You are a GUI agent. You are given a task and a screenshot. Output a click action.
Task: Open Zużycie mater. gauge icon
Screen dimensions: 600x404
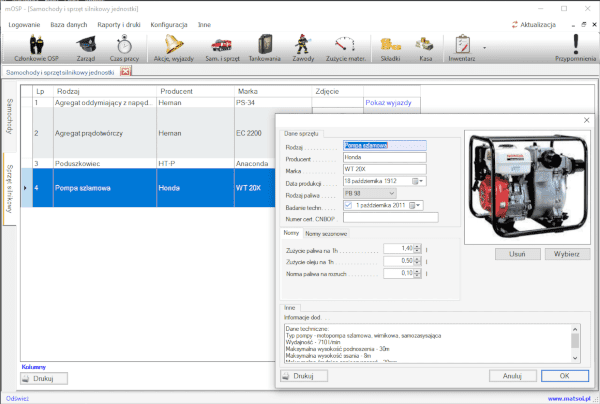(346, 47)
